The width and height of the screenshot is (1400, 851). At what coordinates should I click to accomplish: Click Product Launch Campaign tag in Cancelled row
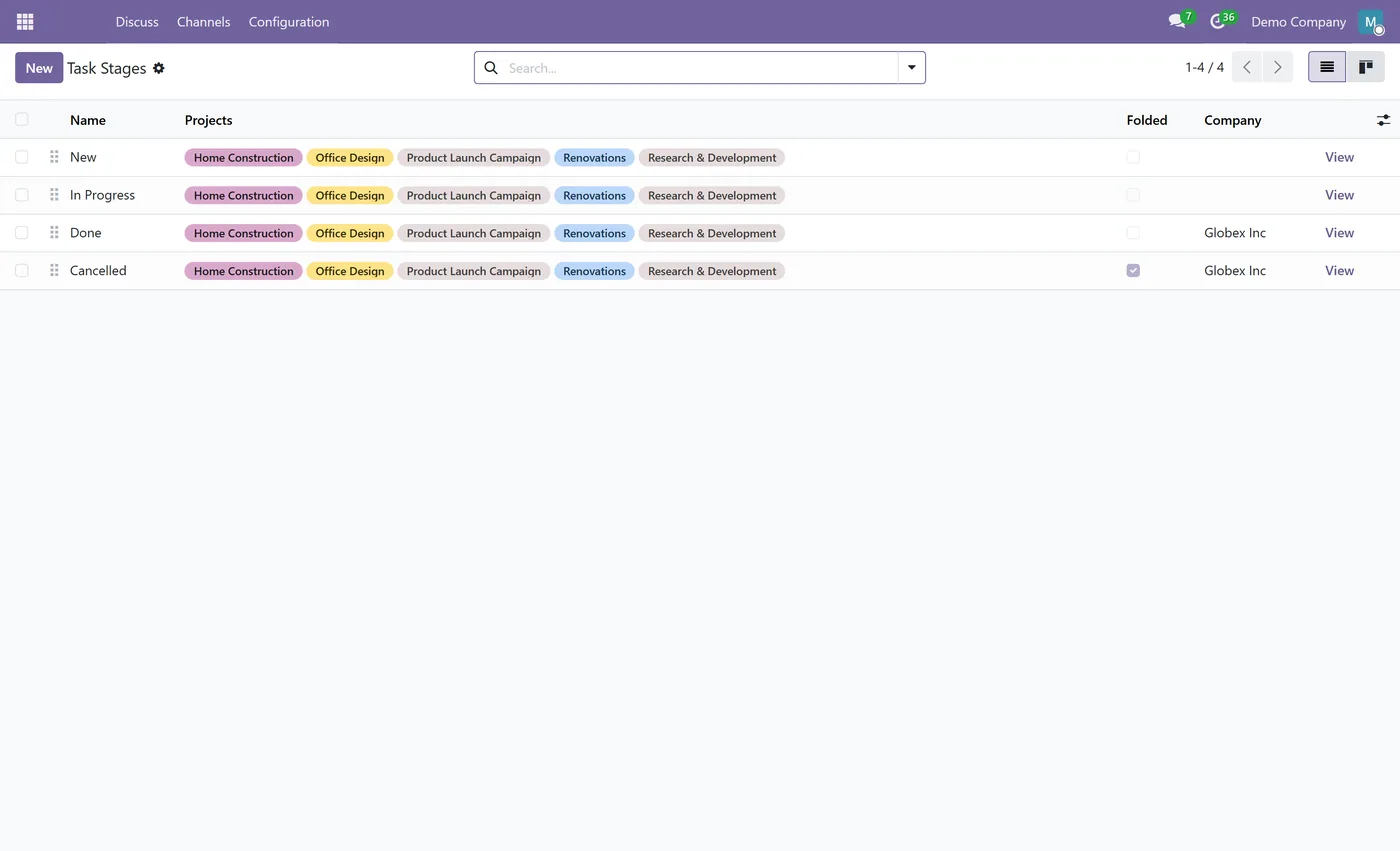point(473,271)
